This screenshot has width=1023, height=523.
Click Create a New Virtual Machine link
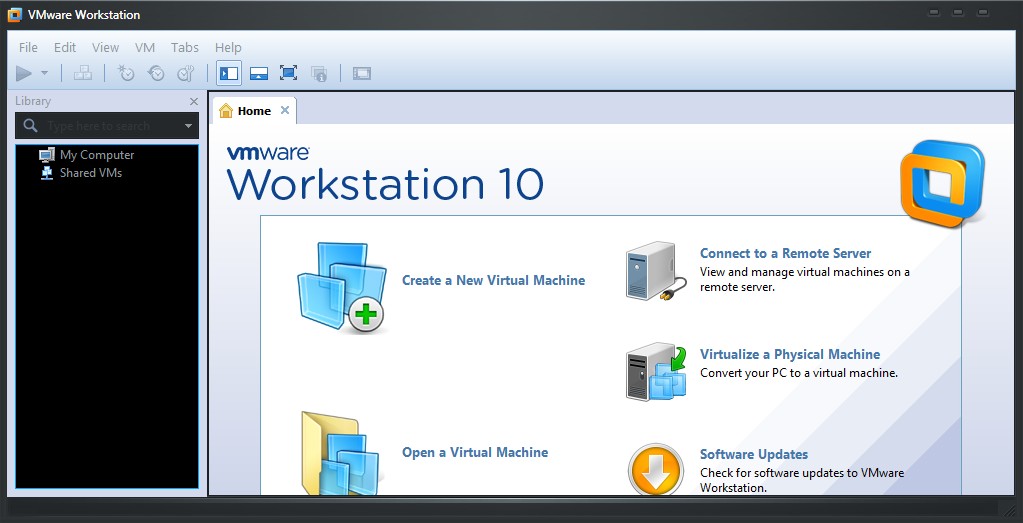[x=493, y=280]
